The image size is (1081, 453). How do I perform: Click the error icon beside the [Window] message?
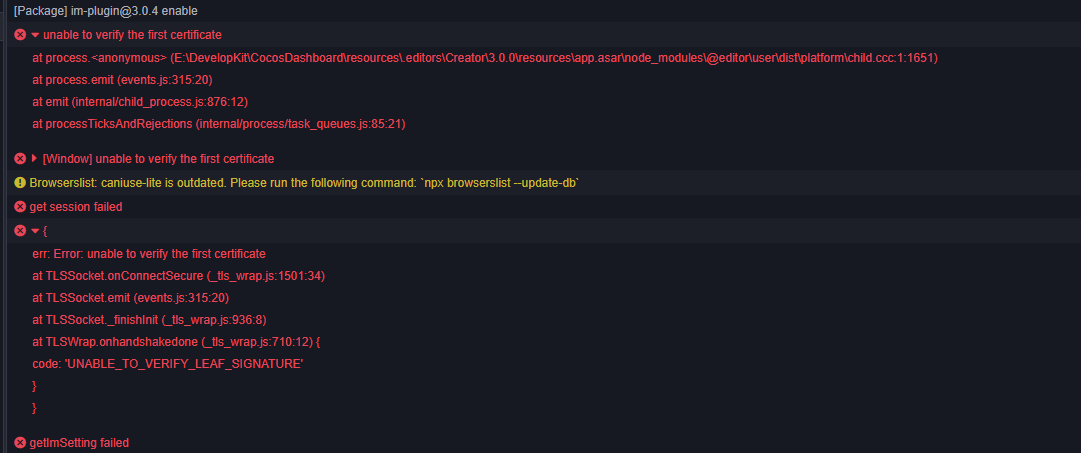click(20, 159)
